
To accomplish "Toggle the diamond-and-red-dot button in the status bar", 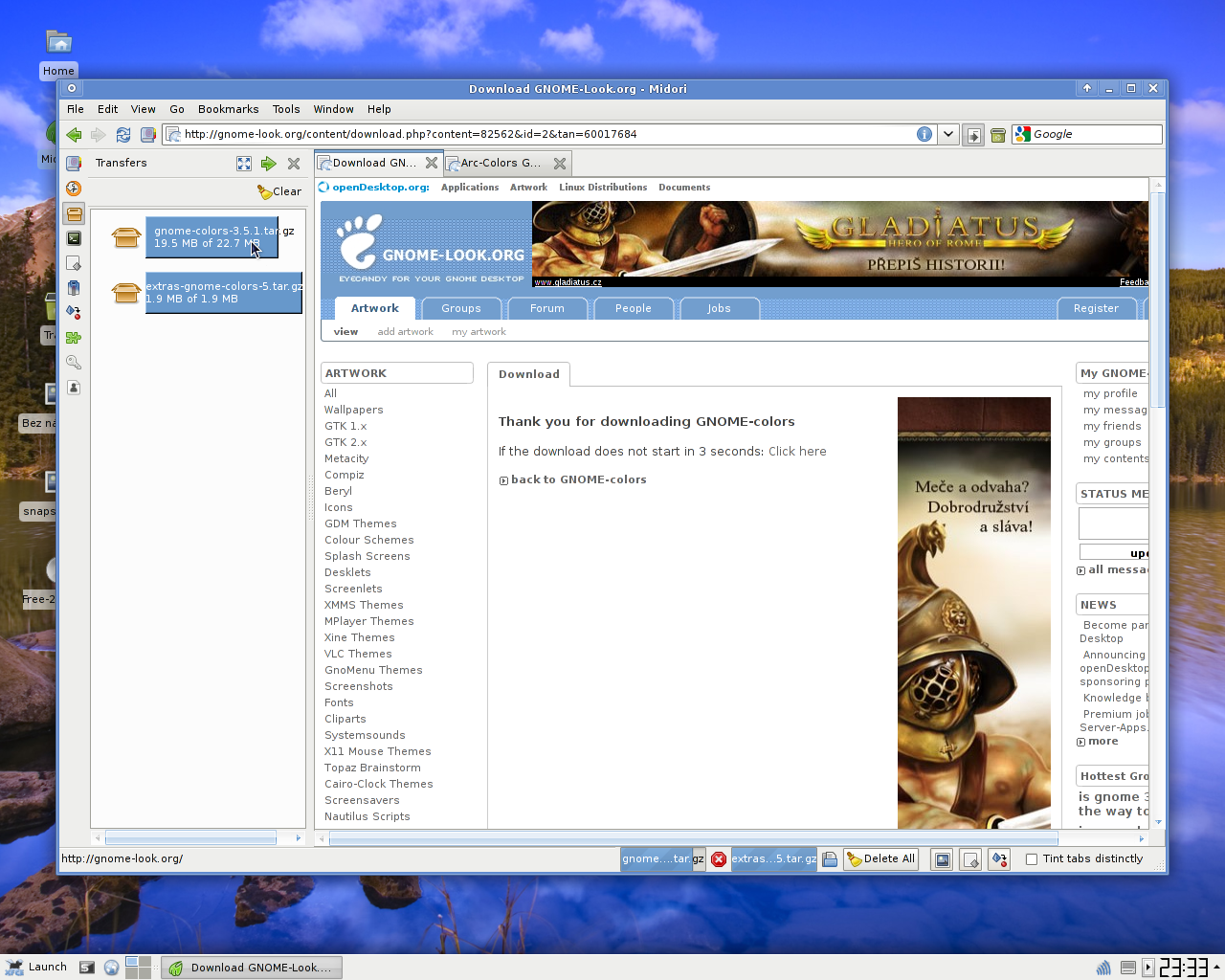I will 999,859.
